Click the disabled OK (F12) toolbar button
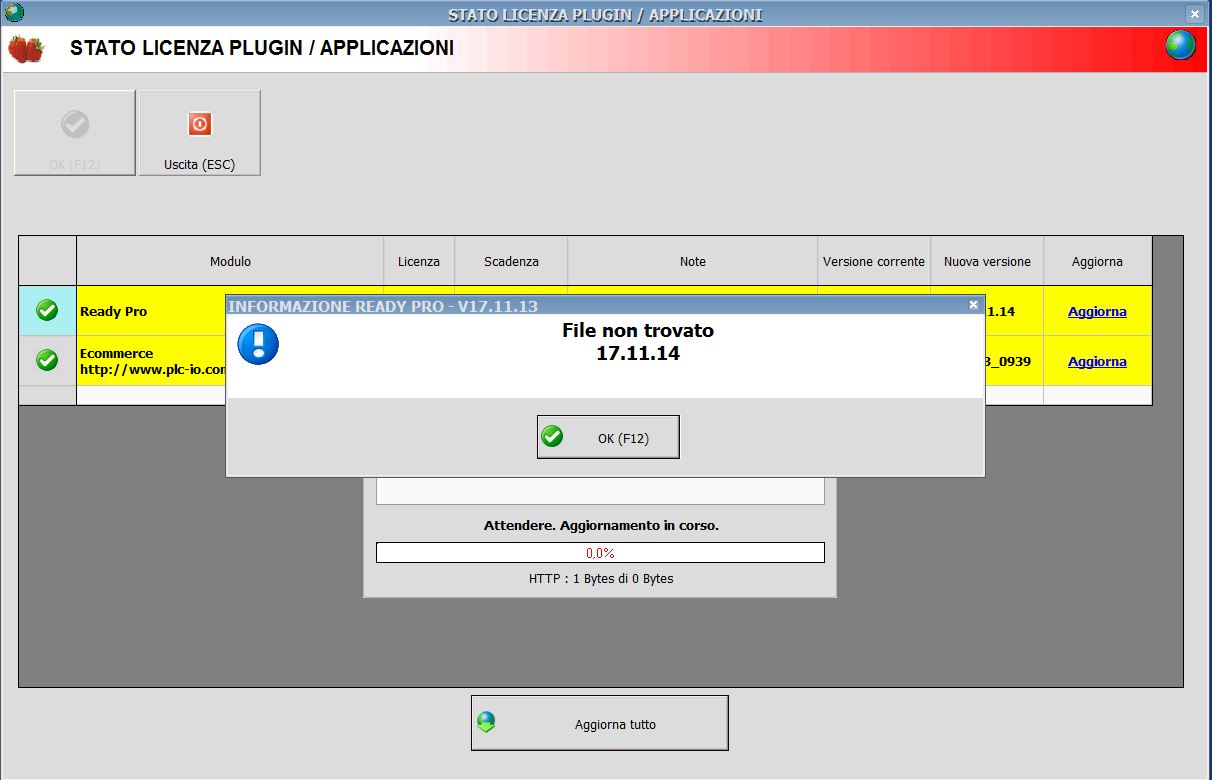1212x780 pixels. [x=75, y=133]
